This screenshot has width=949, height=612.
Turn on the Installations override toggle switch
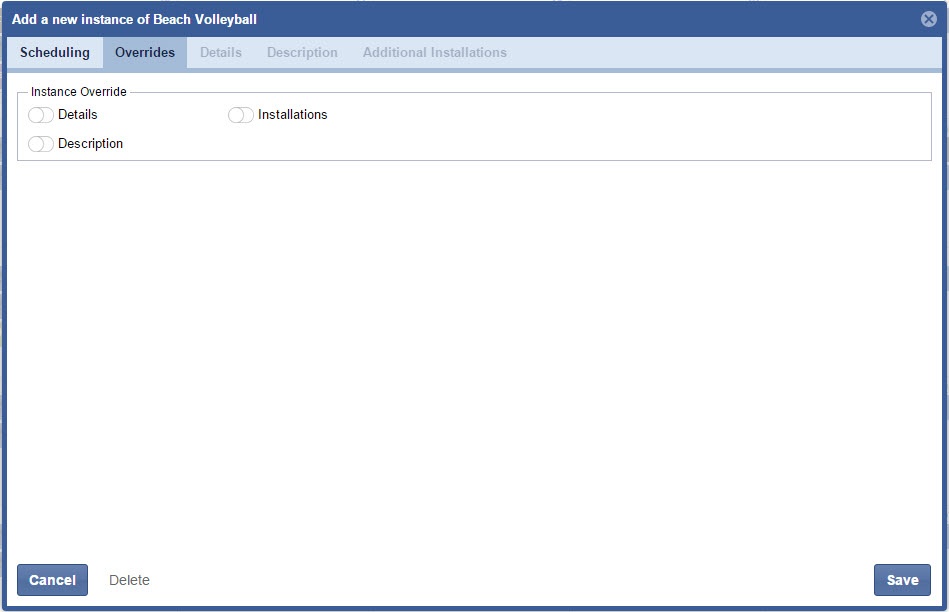click(x=241, y=115)
